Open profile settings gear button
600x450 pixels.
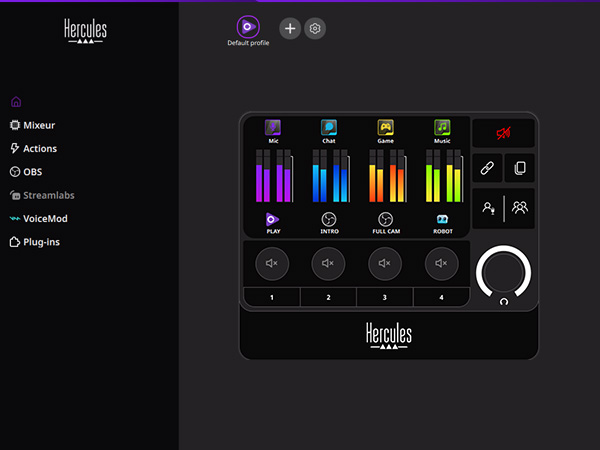(315, 28)
